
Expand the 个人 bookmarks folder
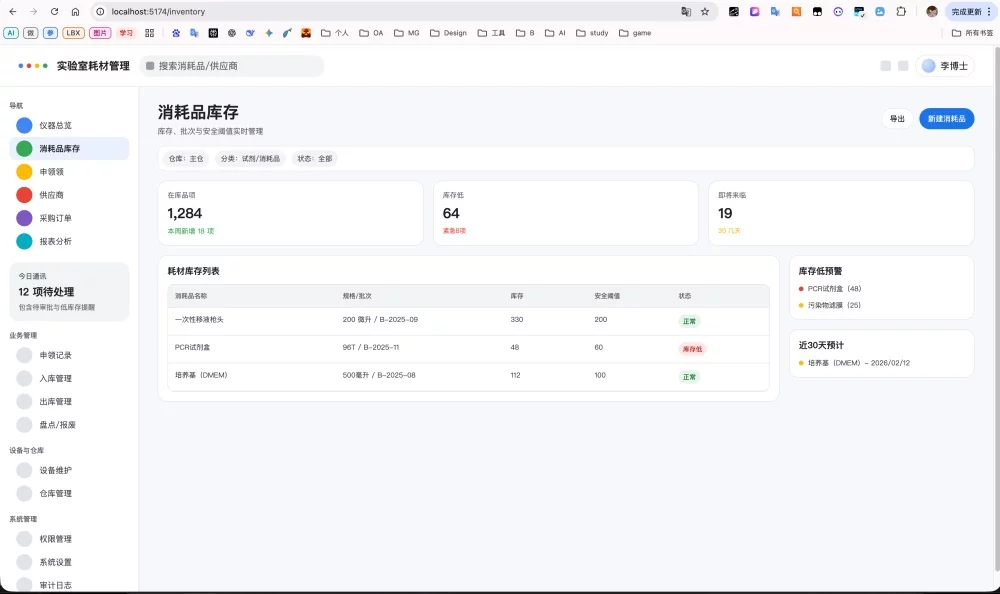point(335,33)
